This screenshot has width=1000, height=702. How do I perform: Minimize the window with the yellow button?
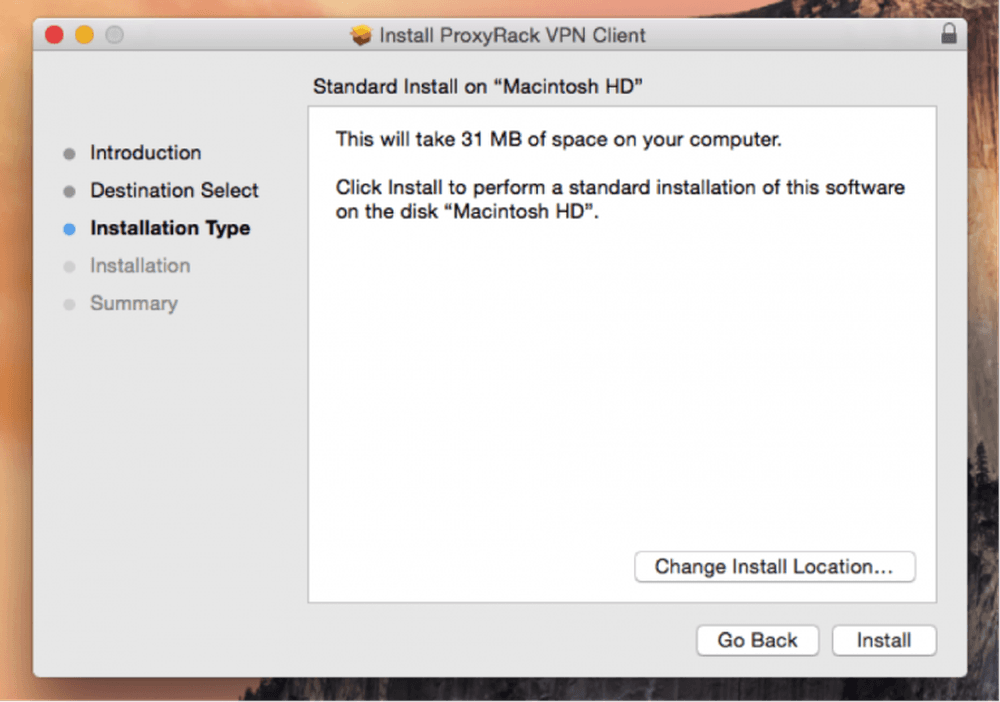point(84,34)
